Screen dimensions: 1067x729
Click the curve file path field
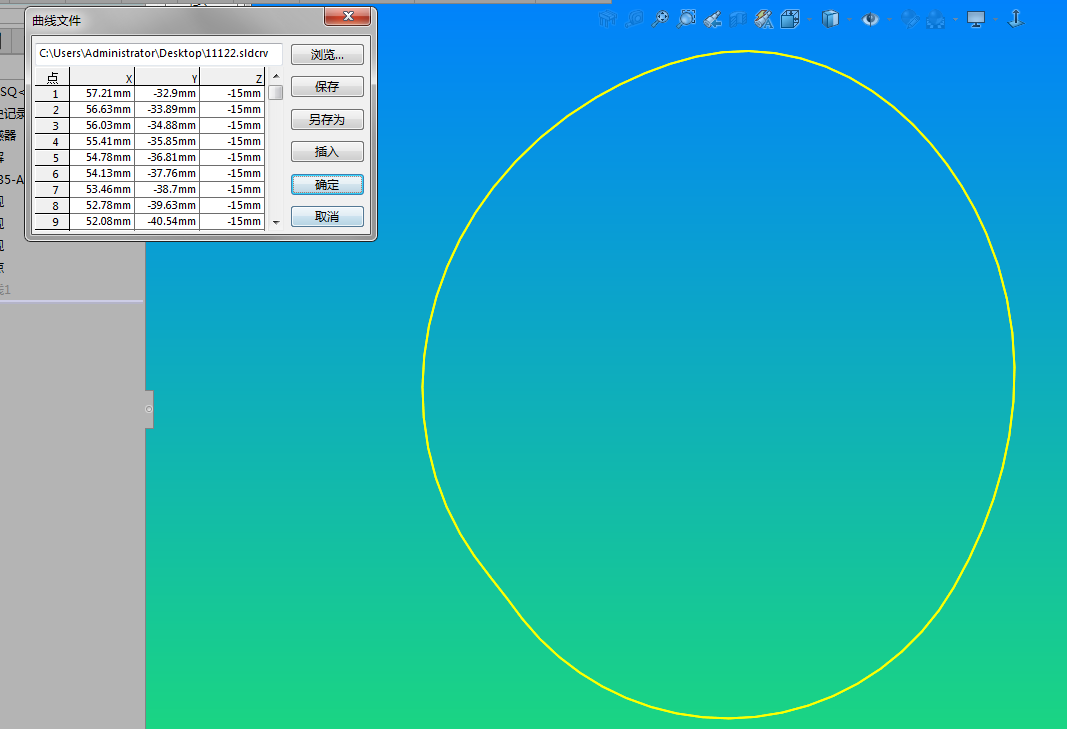(x=159, y=53)
